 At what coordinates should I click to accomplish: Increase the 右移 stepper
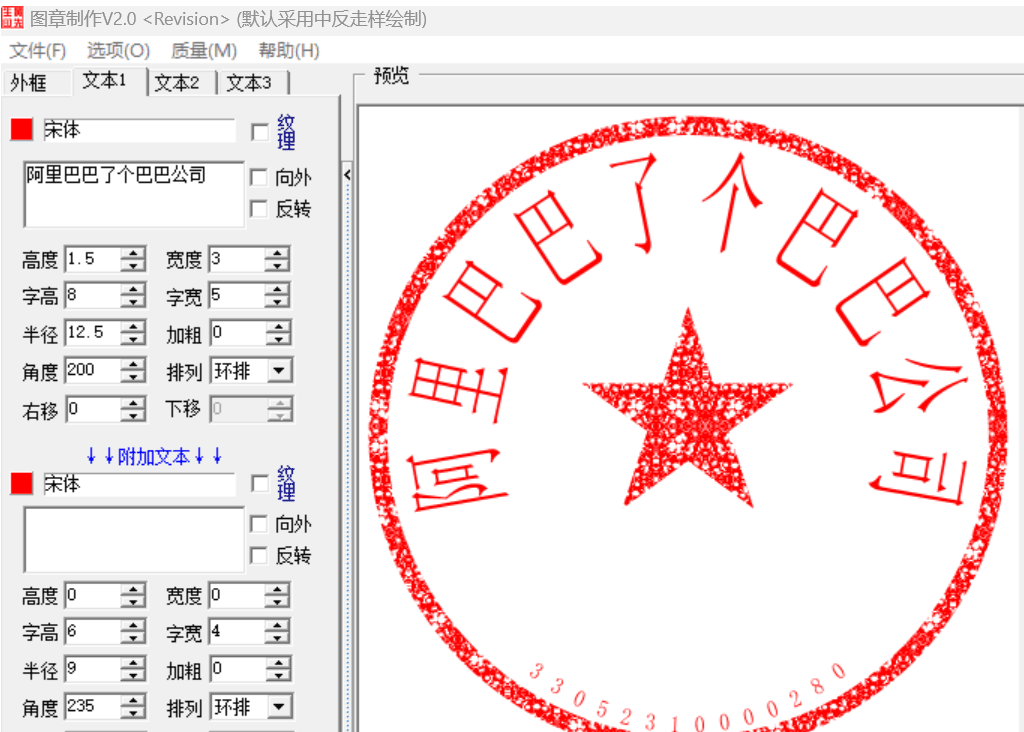pos(133,403)
